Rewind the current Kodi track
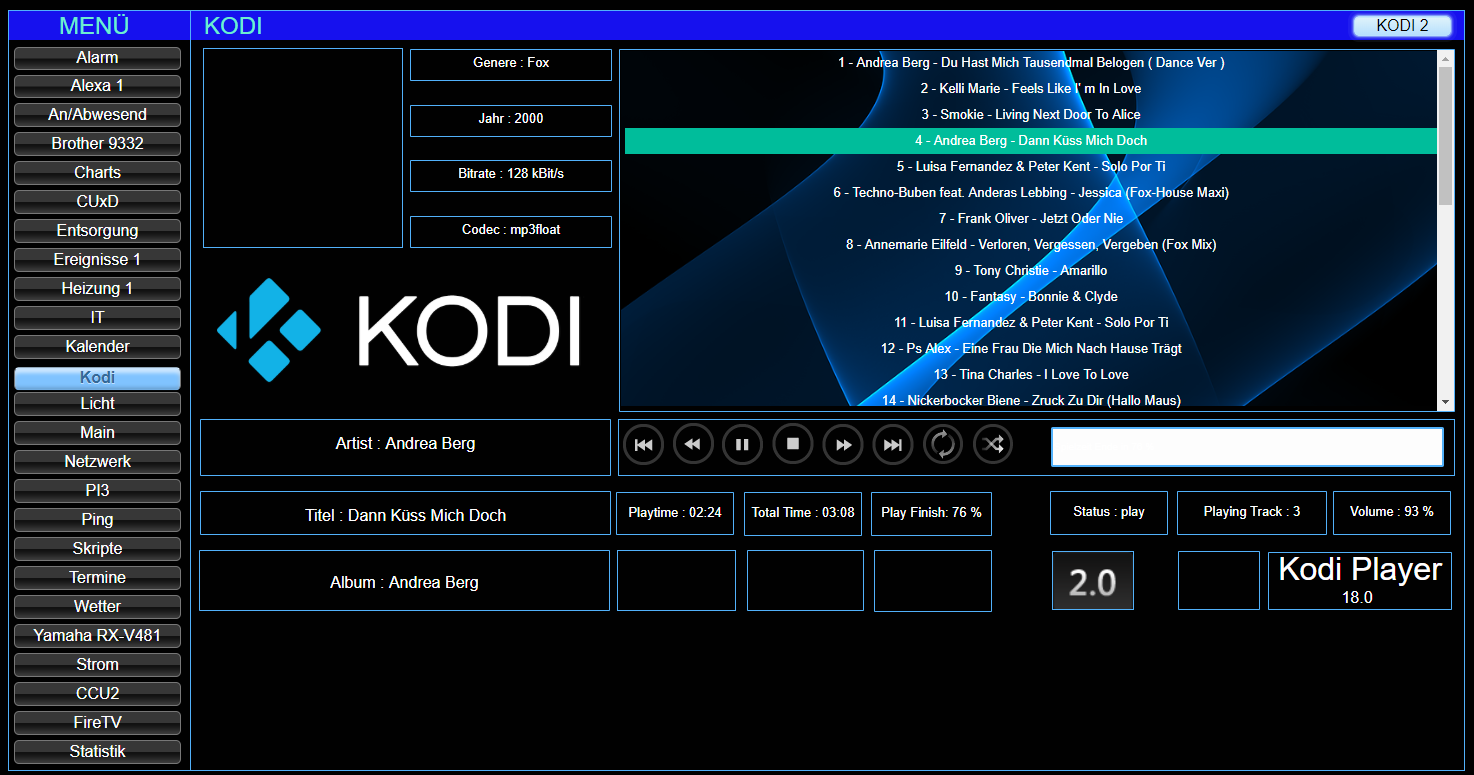1474x775 pixels. [x=693, y=444]
